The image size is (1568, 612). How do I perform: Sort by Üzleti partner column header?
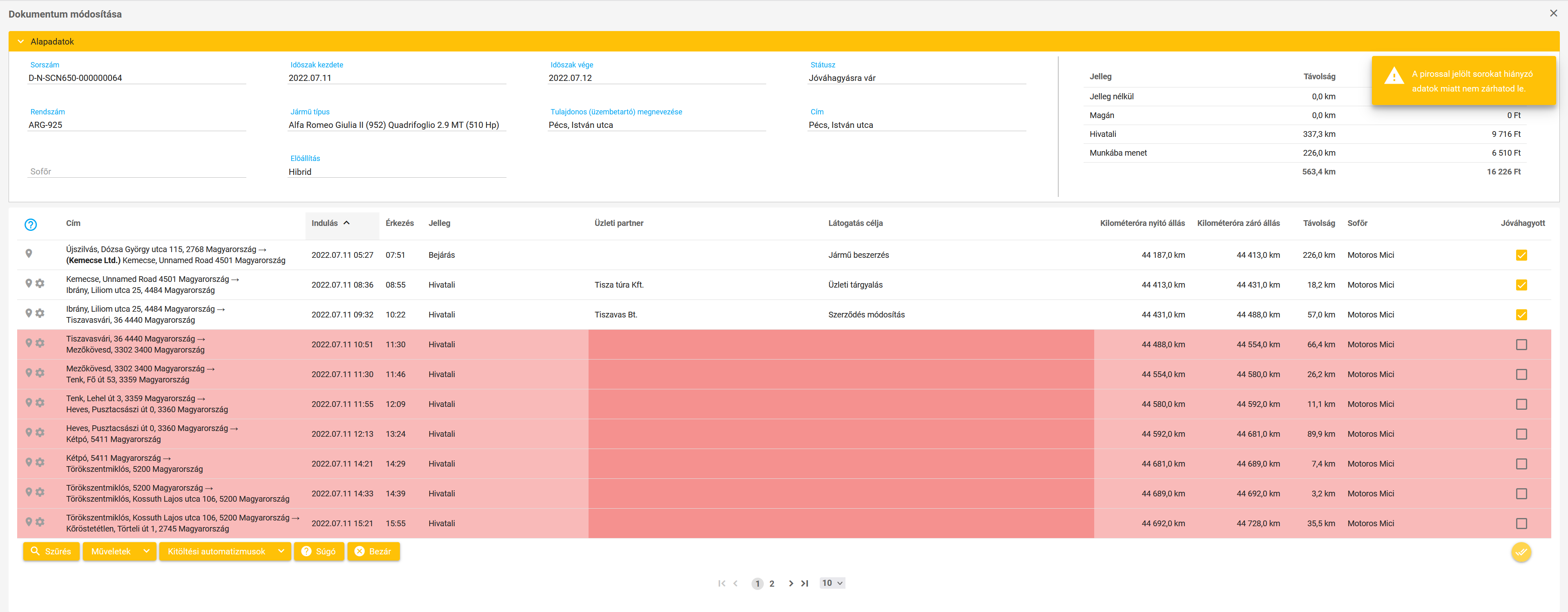click(x=618, y=223)
